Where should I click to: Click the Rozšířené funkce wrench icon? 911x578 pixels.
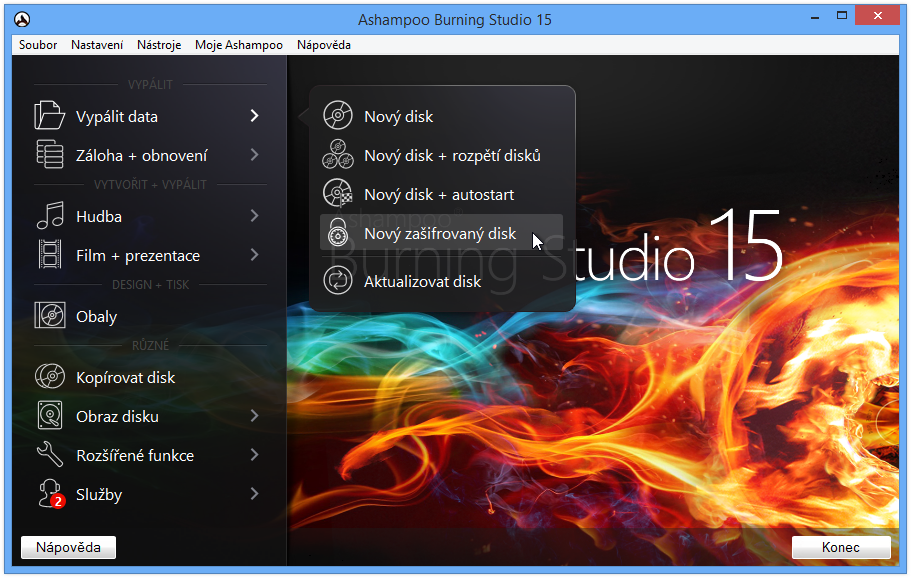(x=50, y=454)
